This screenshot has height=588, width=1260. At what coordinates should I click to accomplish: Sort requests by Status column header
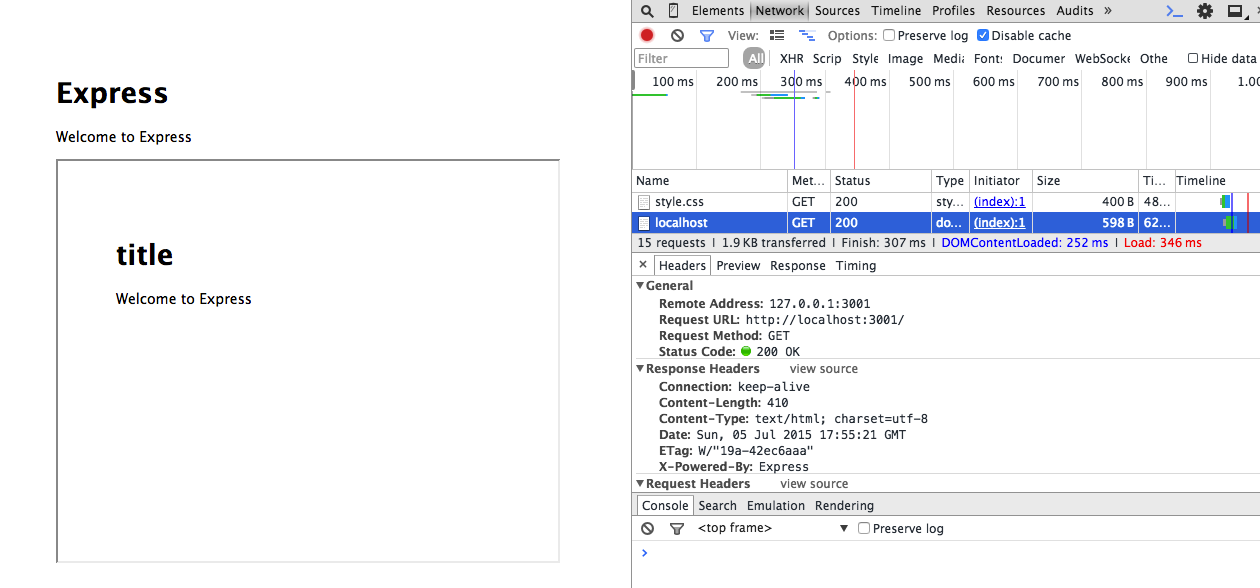881,181
